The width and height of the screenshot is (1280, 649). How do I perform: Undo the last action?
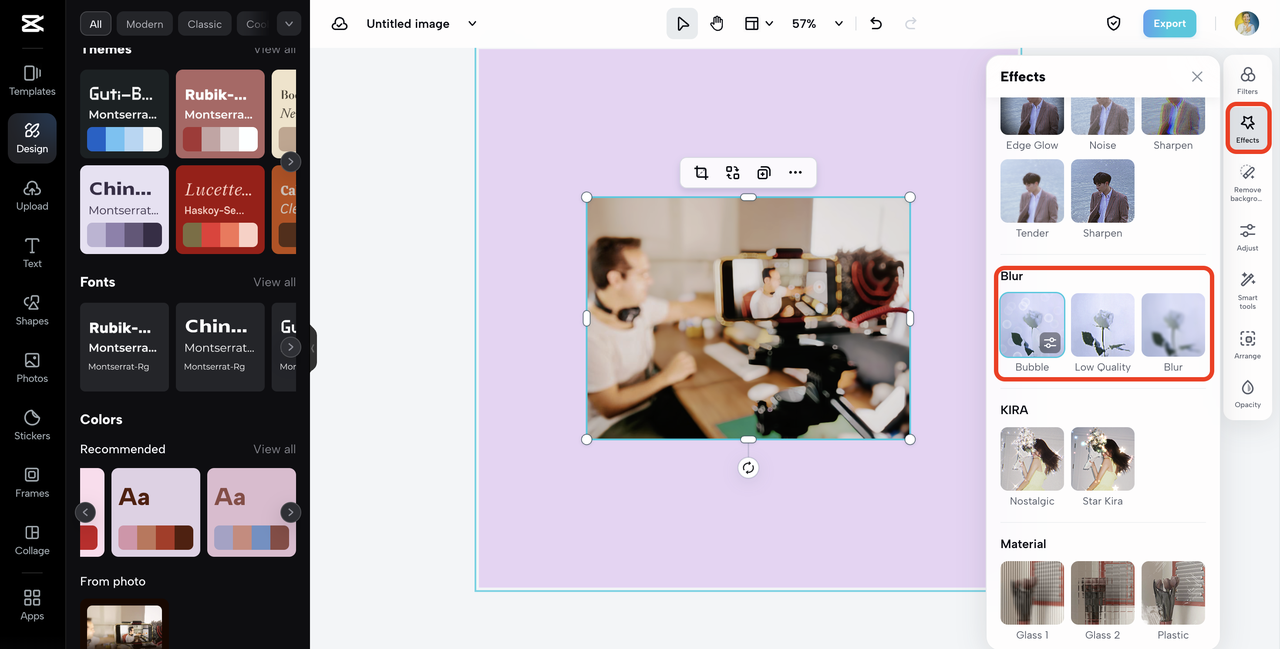[876, 24]
